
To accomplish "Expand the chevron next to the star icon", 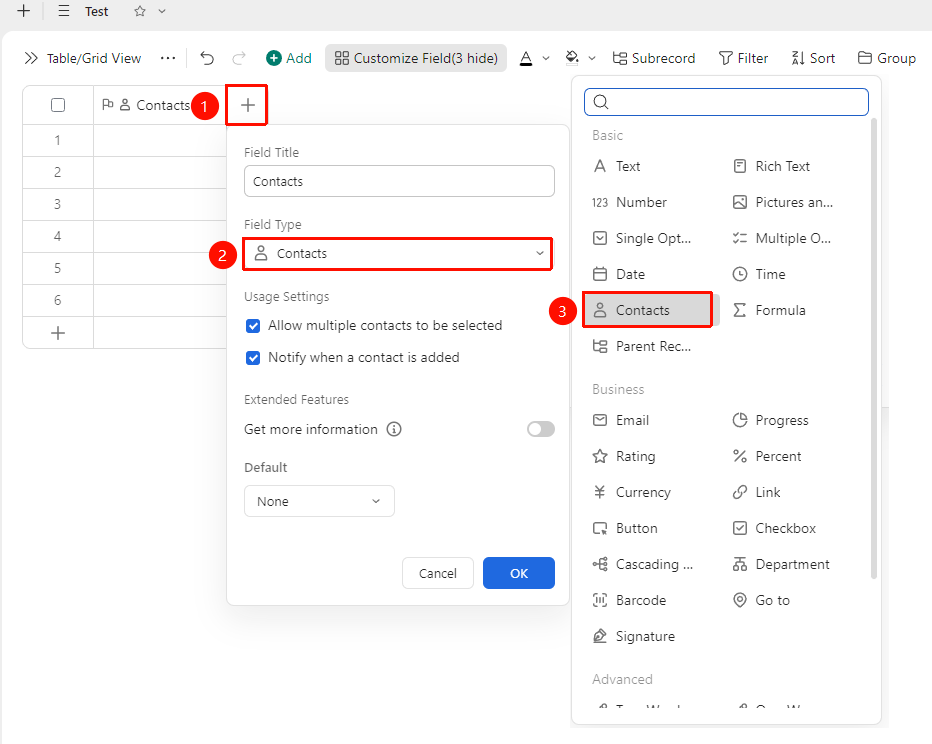I will click(162, 11).
